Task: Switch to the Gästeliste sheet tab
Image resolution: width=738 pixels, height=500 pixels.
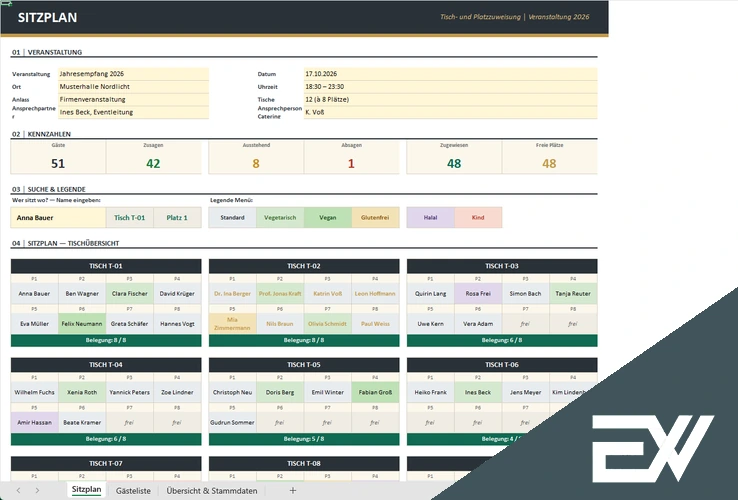Action: tap(133, 491)
